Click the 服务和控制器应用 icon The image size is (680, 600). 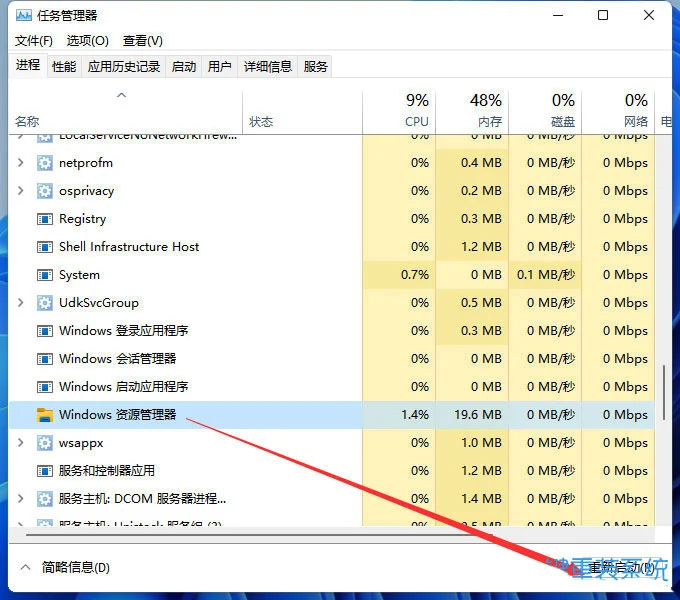tap(45, 471)
